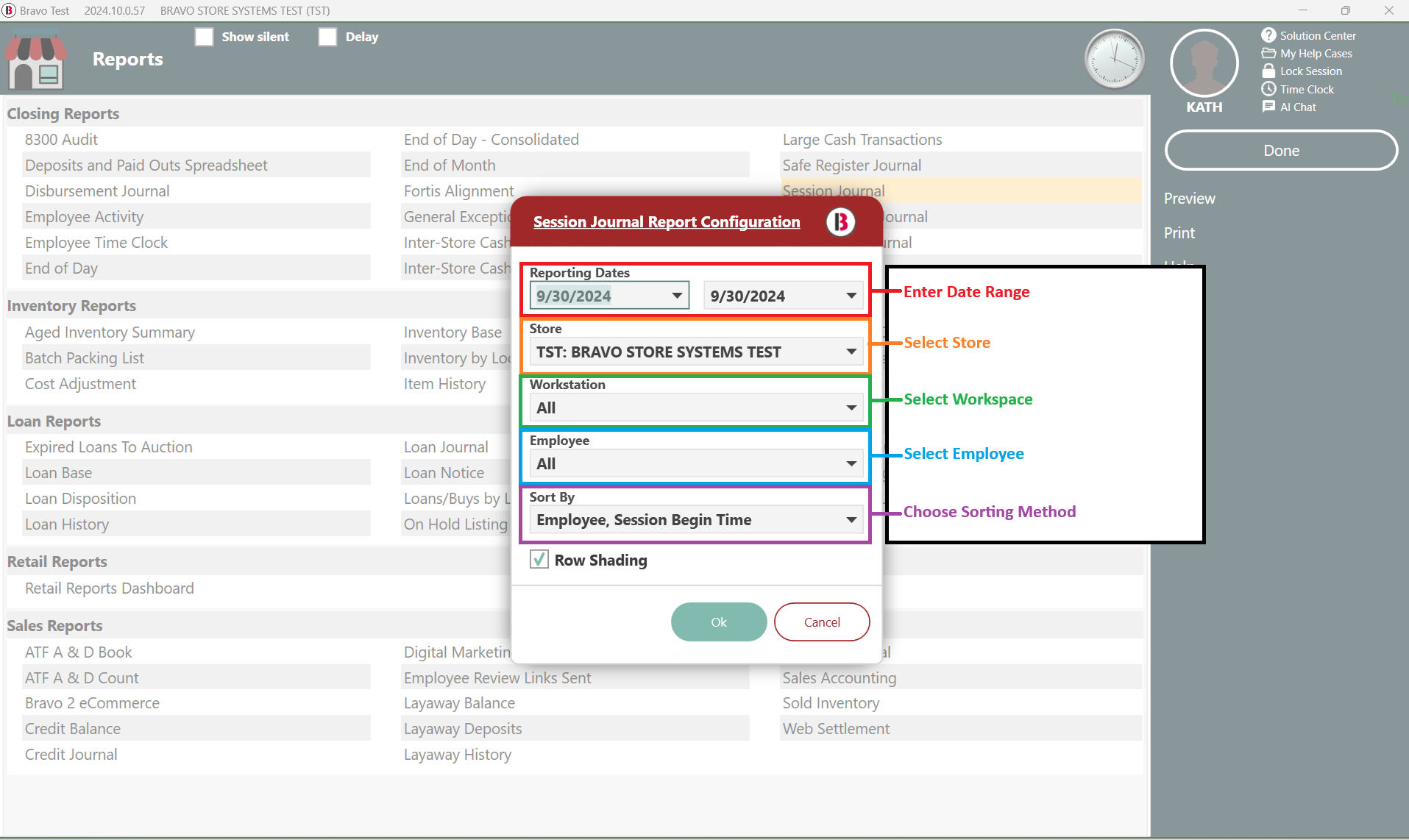This screenshot has width=1409, height=840.
Task: Select the Batch Packing List report
Action: (84, 357)
